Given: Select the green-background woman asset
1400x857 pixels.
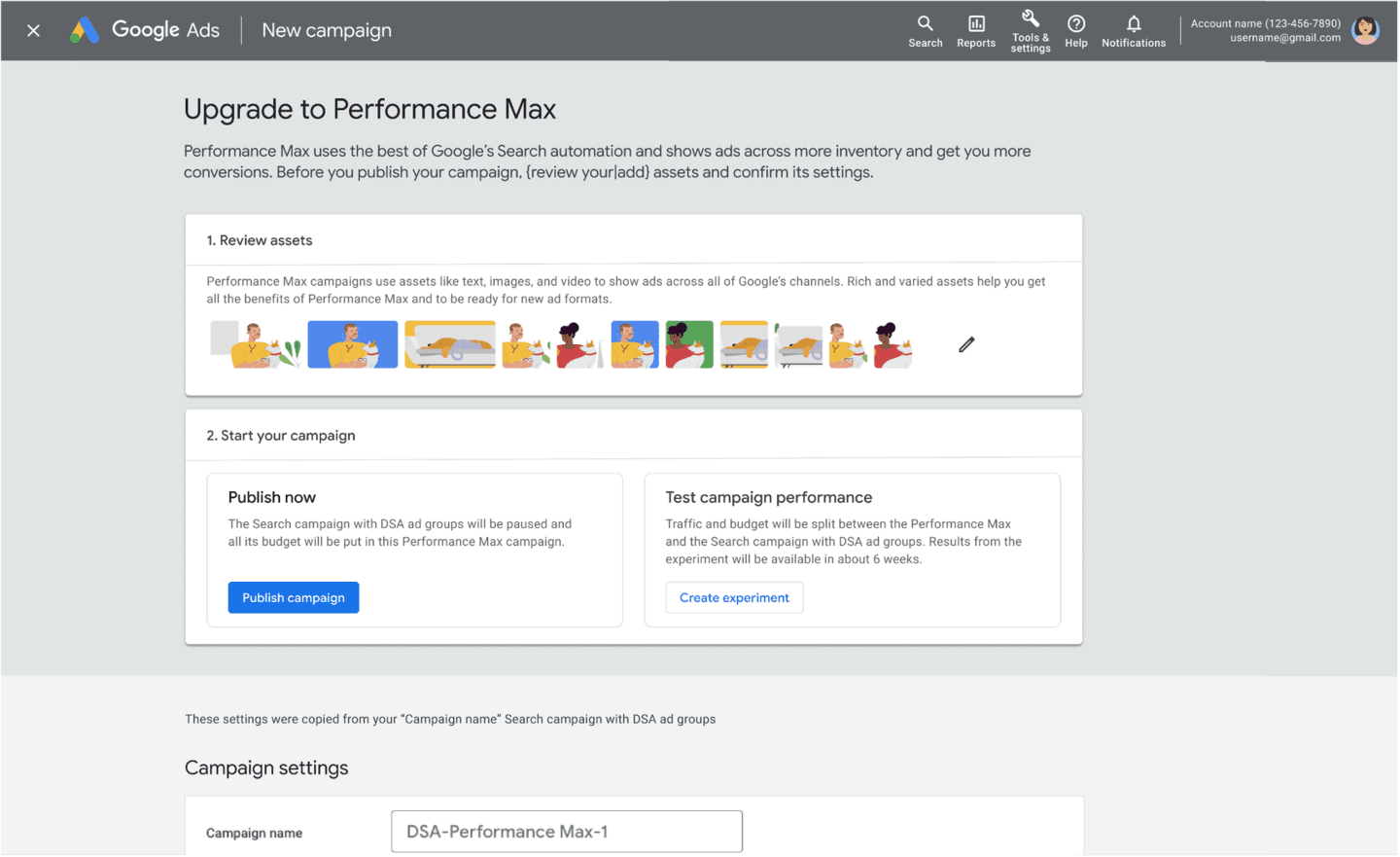Looking at the screenshot, I should tap(689, 344).
